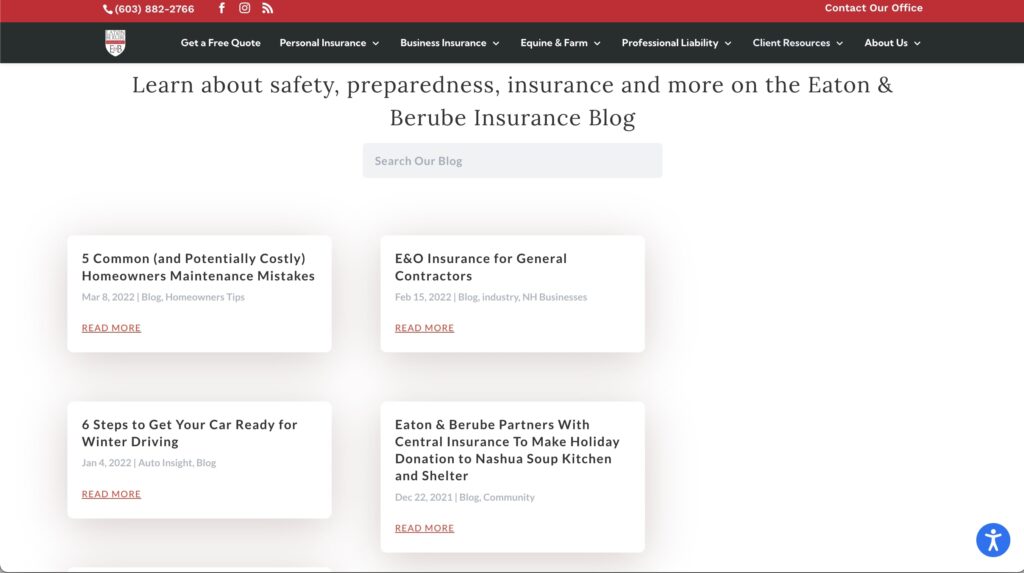
Task: Expand the Business Insurance menu
Action: [x=449, y=43]
